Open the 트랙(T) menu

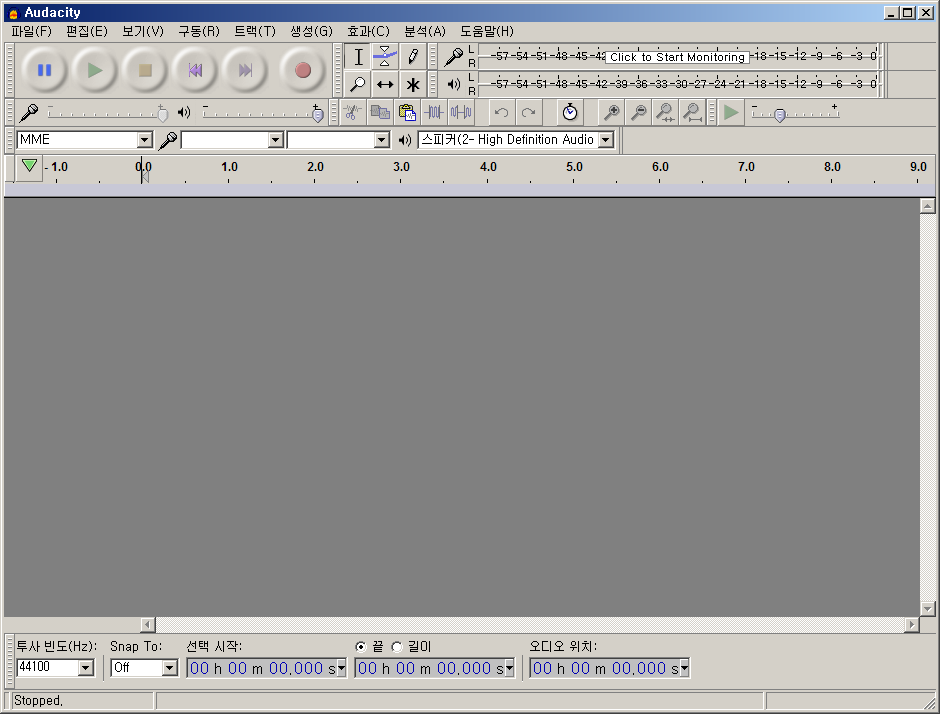pyautogui.click(x=255, y=31)
